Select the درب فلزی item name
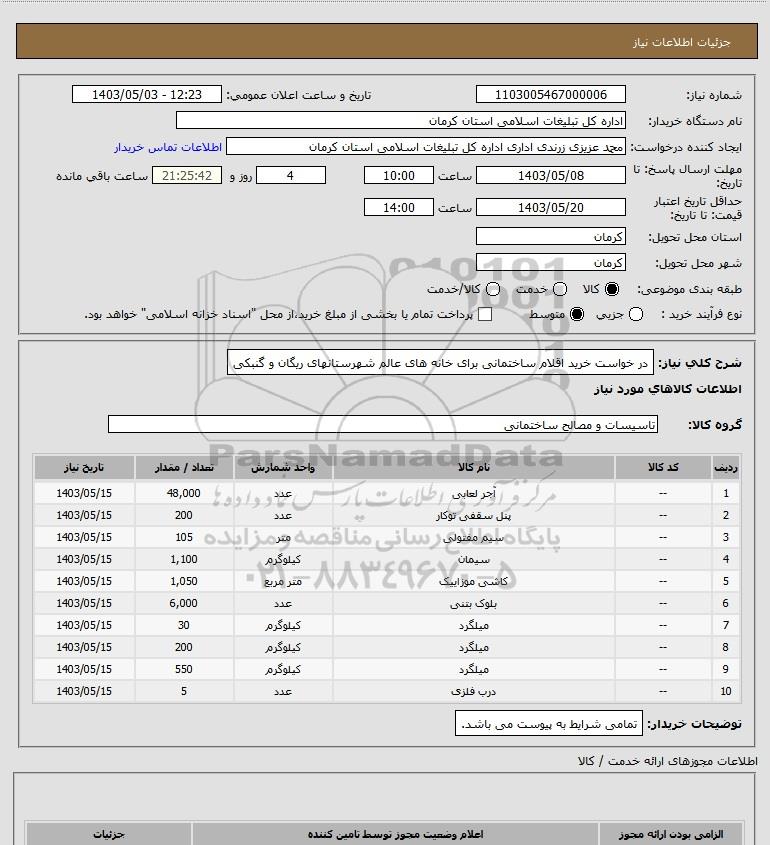Screen dimensions: 770x845 pos(474,691)
